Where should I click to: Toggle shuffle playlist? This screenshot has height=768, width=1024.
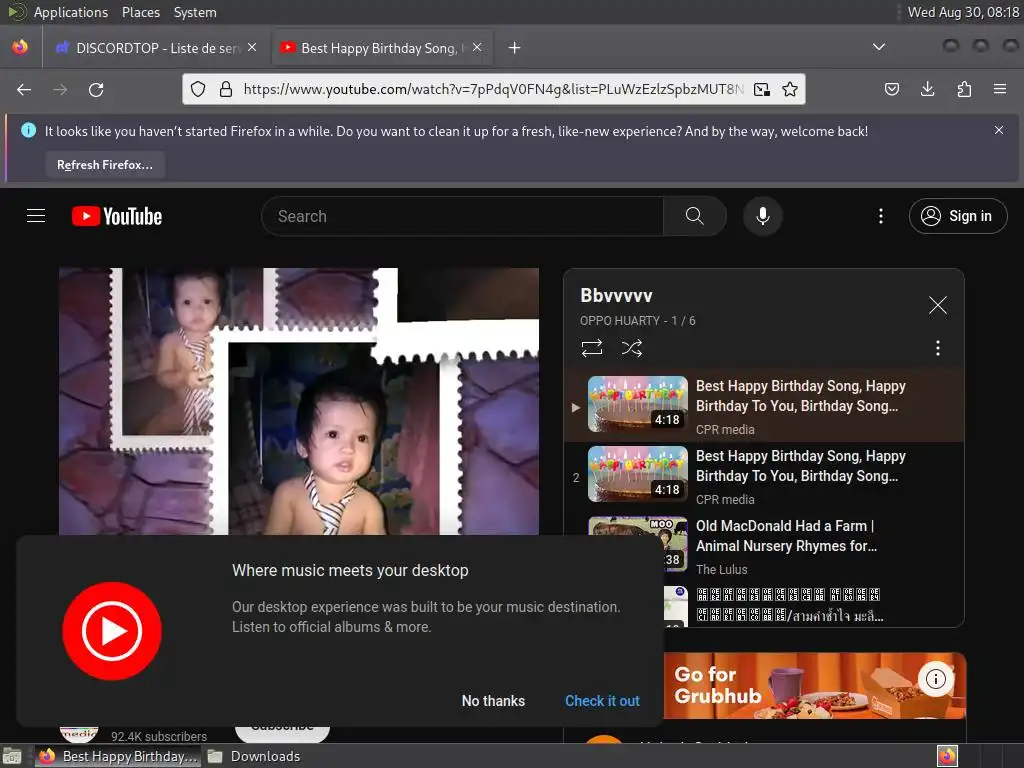(x=632, y=348)
